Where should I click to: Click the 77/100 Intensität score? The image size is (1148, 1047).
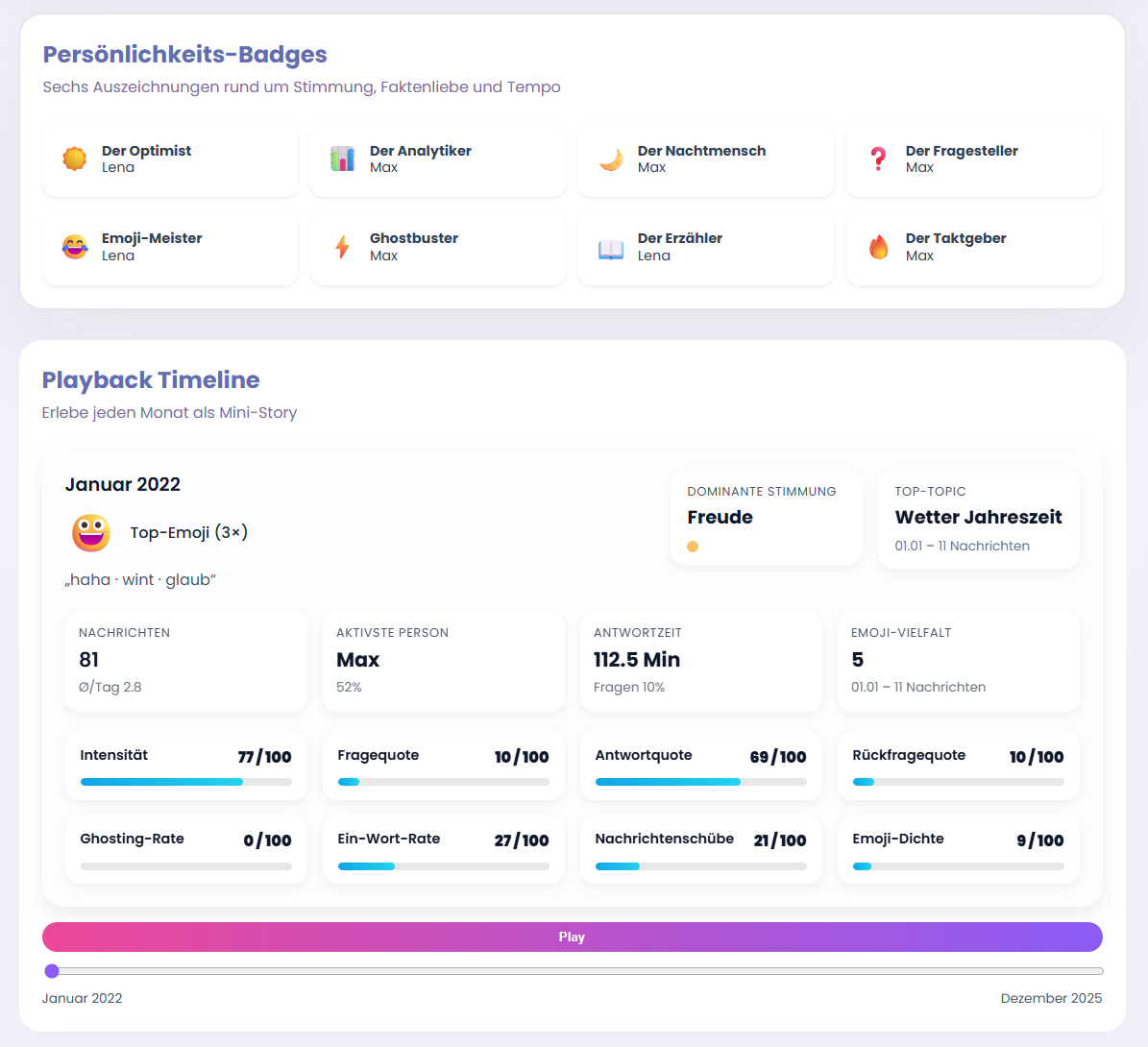click(264, 757)
